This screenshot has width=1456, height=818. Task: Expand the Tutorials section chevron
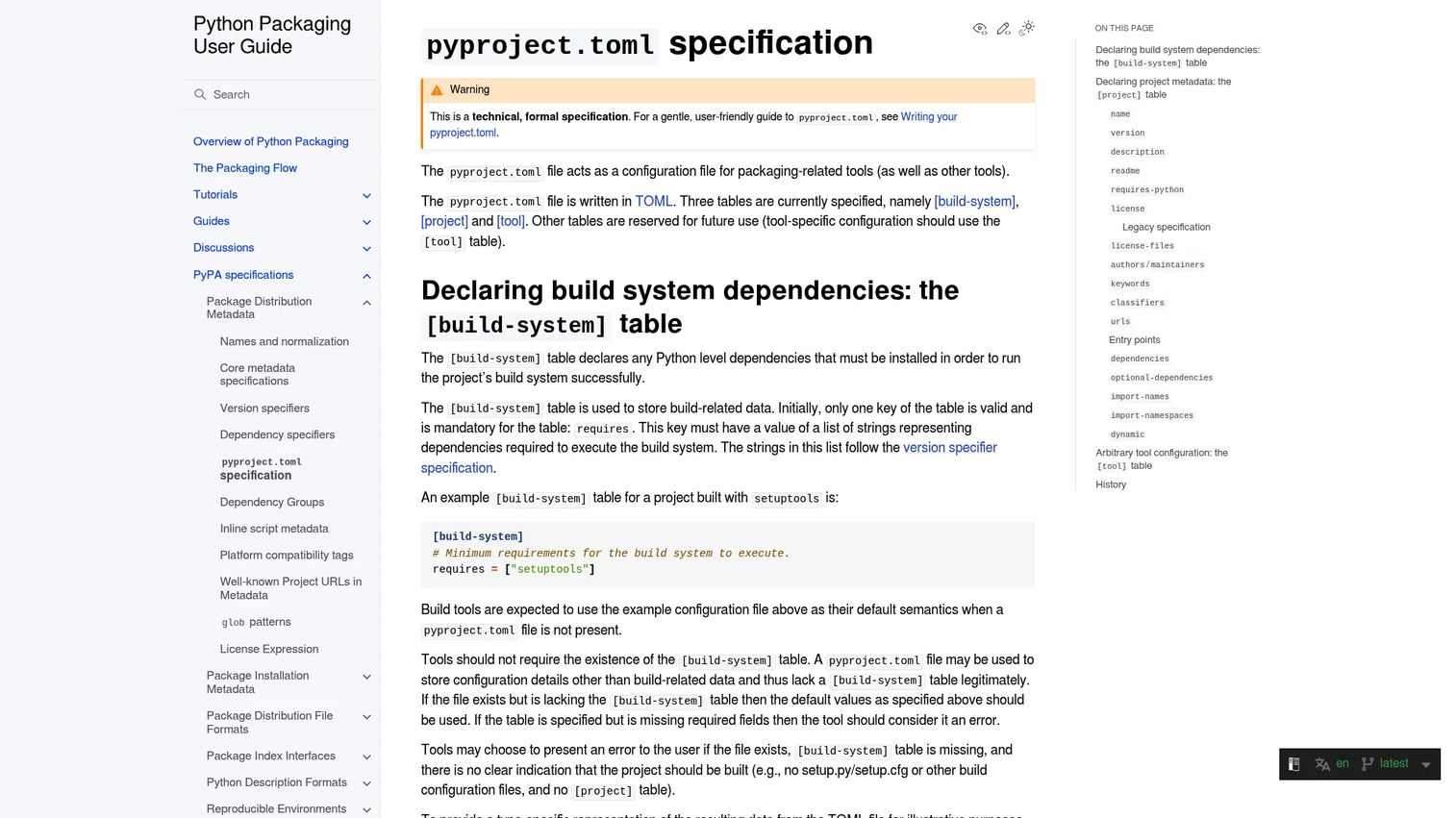(x=366, y=195)
